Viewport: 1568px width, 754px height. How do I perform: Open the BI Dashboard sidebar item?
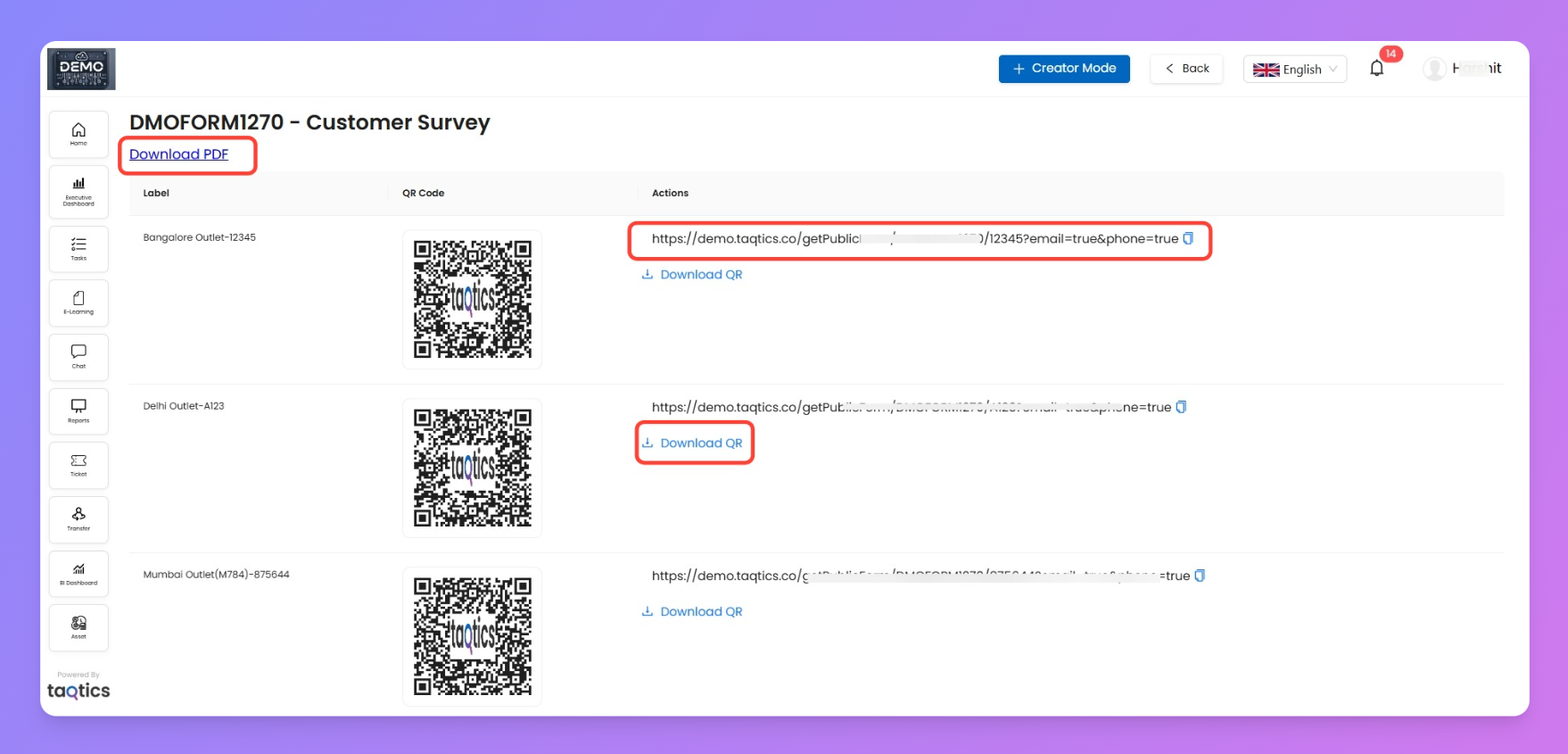pyautogui.click(x=78, y=574)
